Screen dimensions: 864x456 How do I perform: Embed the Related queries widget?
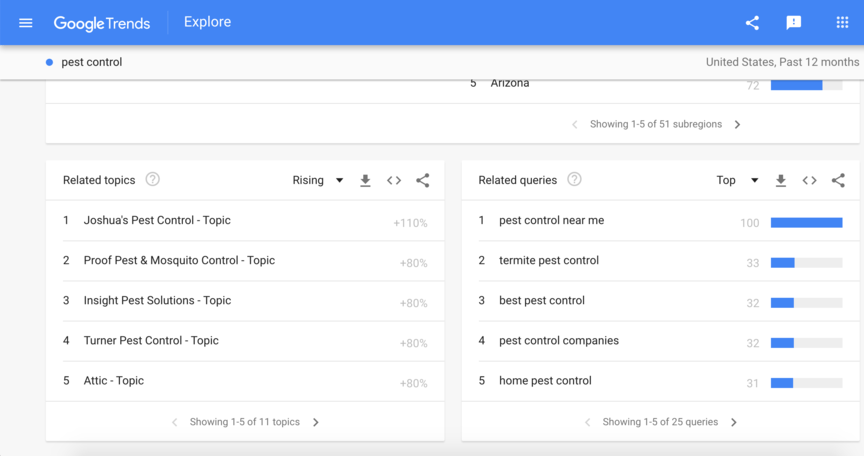pyautogui.click(x=809, y=181)
